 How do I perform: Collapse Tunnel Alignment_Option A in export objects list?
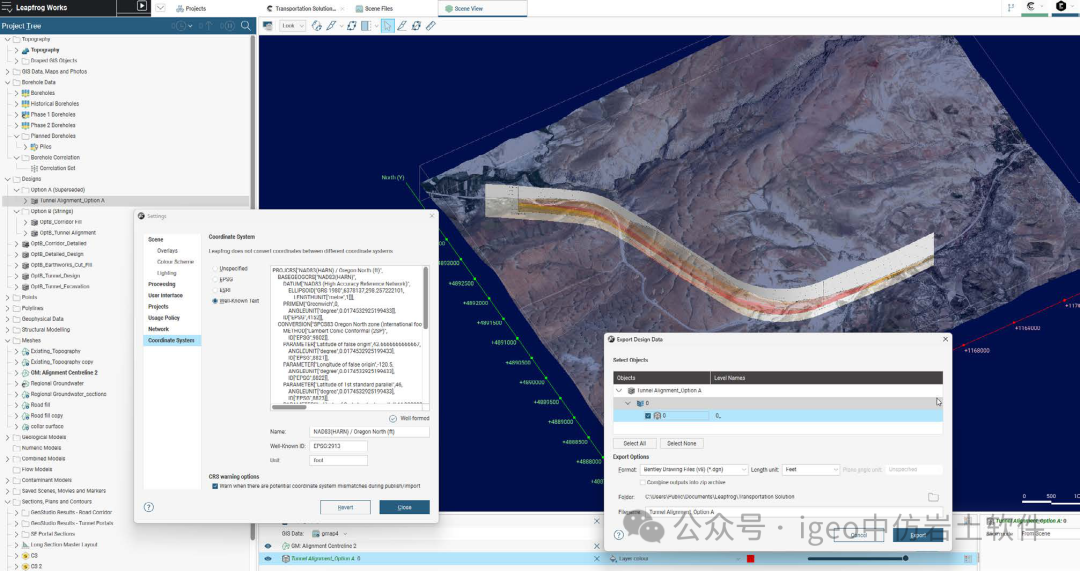(619, 390)
